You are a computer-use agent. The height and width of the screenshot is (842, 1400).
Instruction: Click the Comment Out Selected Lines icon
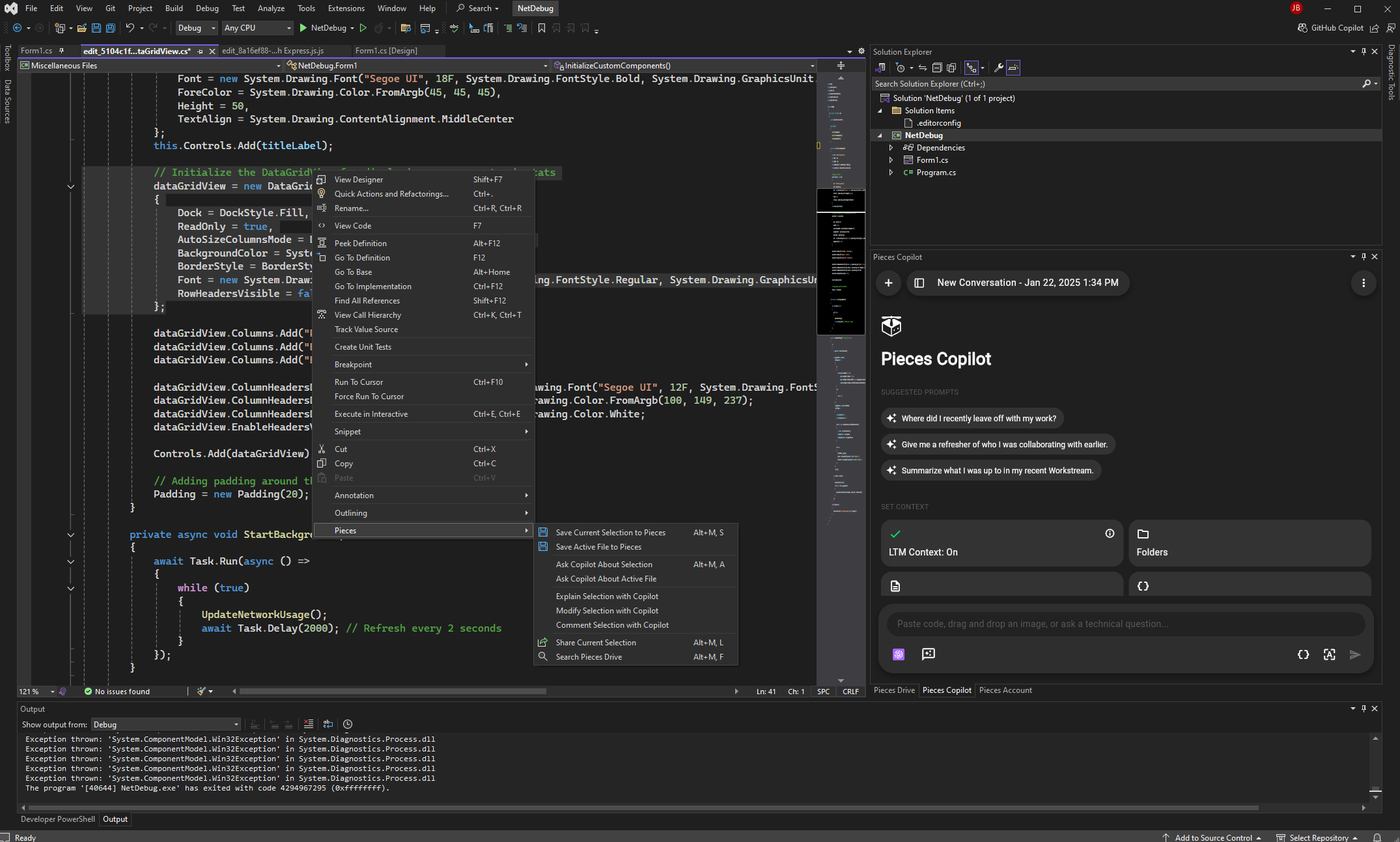pyautogui.click(x=508, y=28)
